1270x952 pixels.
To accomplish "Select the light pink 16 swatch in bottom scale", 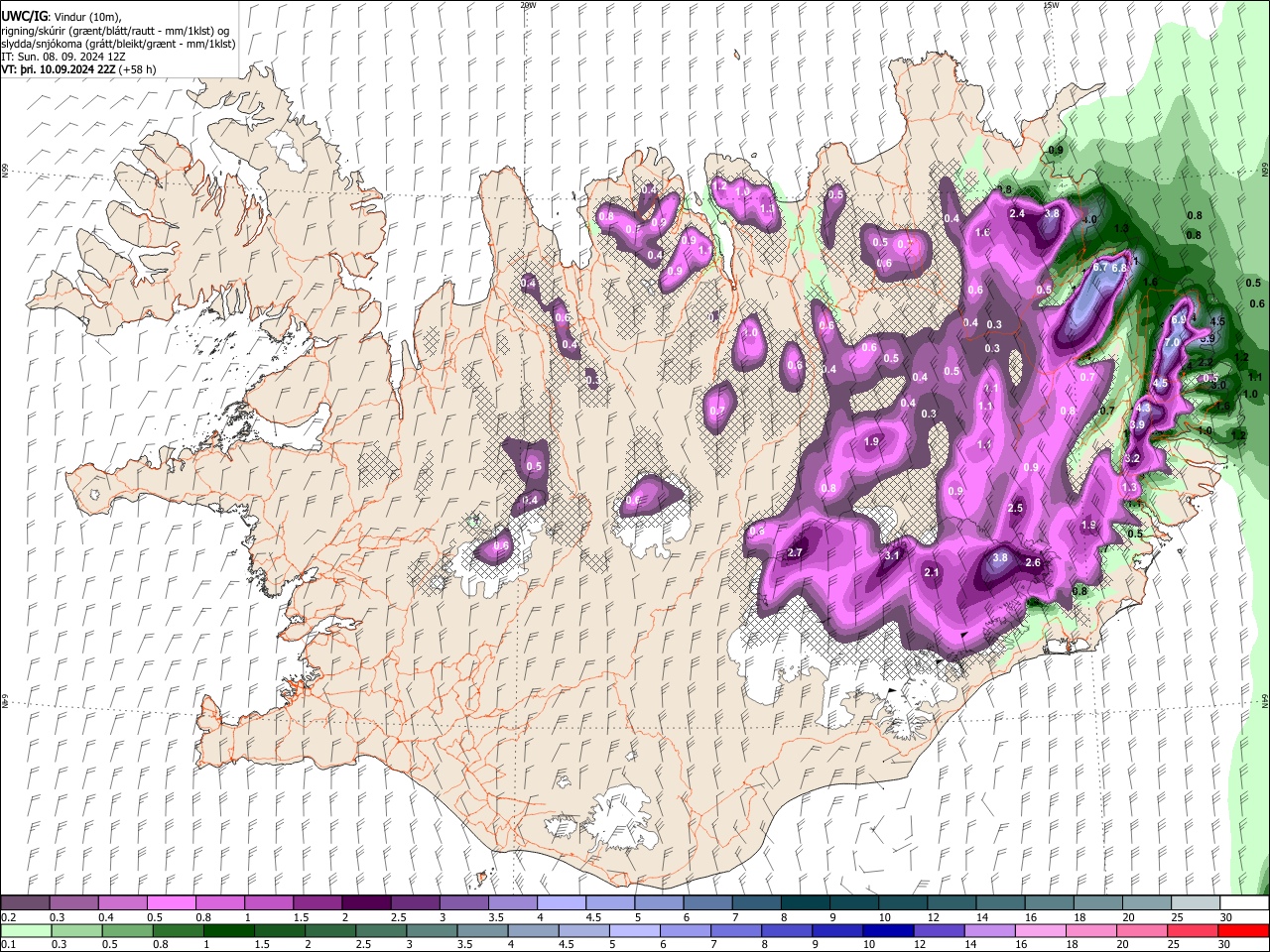I will tap(1039, 930).
